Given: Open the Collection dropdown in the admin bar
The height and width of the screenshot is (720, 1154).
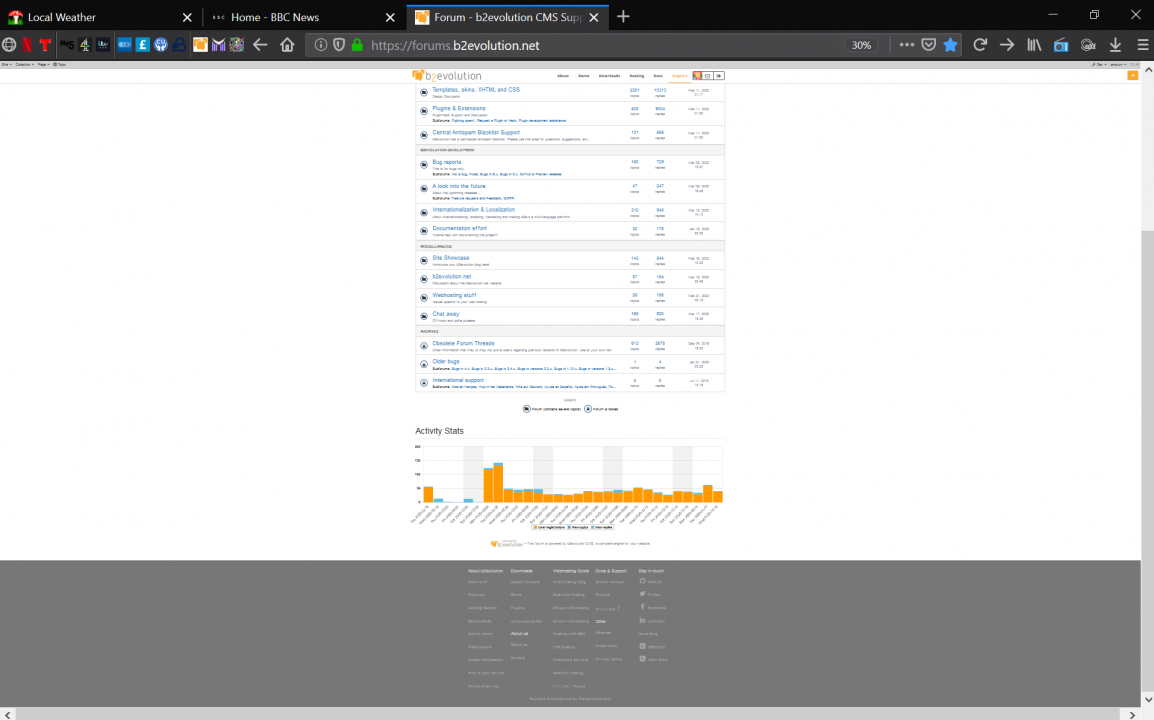Looking at the screenshot, I should coord(24,65).
